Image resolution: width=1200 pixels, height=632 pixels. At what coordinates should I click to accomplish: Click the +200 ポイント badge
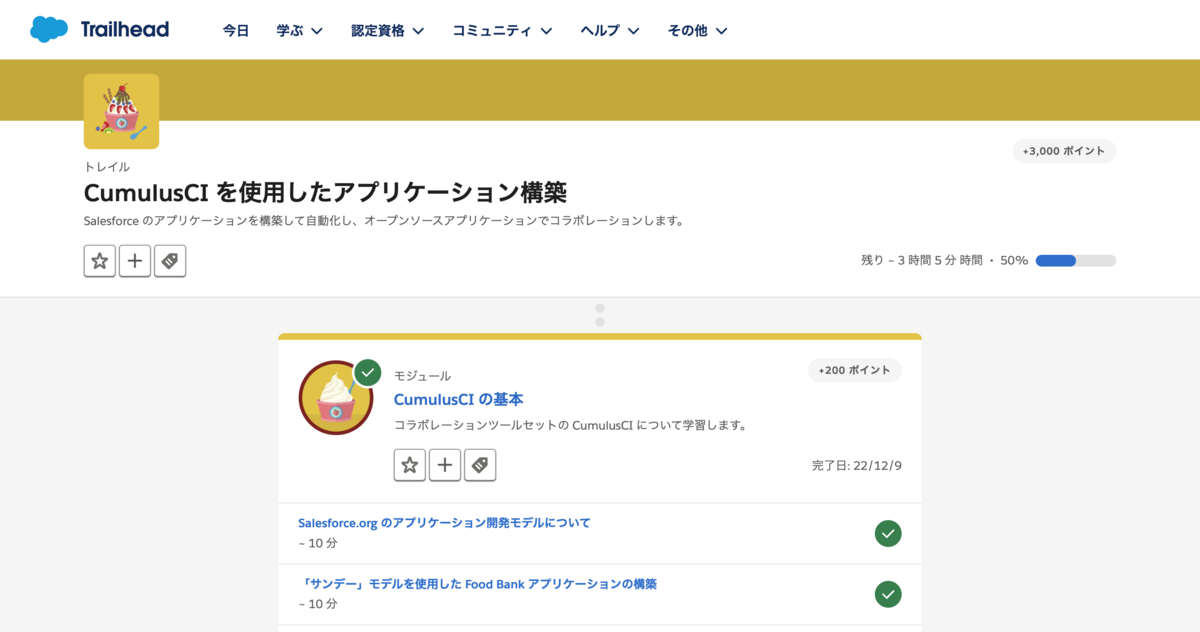click(855, 370)
